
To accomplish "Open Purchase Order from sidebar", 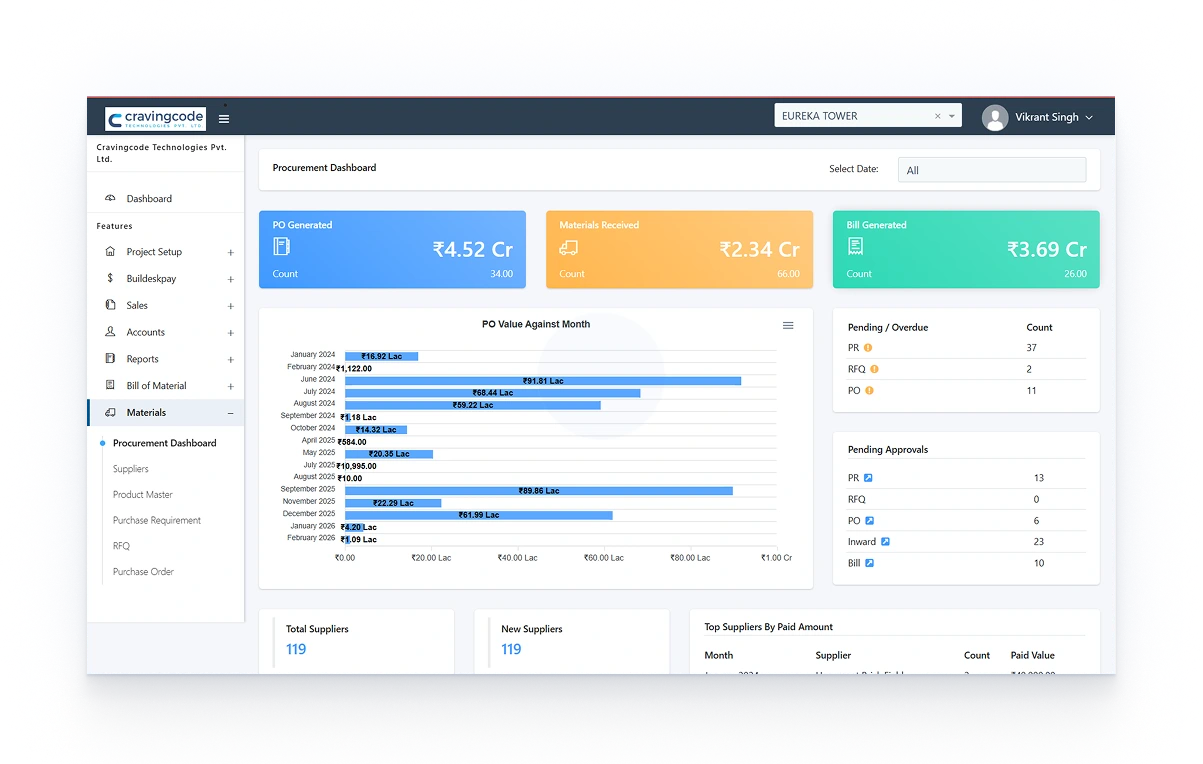I will pyautogui.click(x=143, y=572).
